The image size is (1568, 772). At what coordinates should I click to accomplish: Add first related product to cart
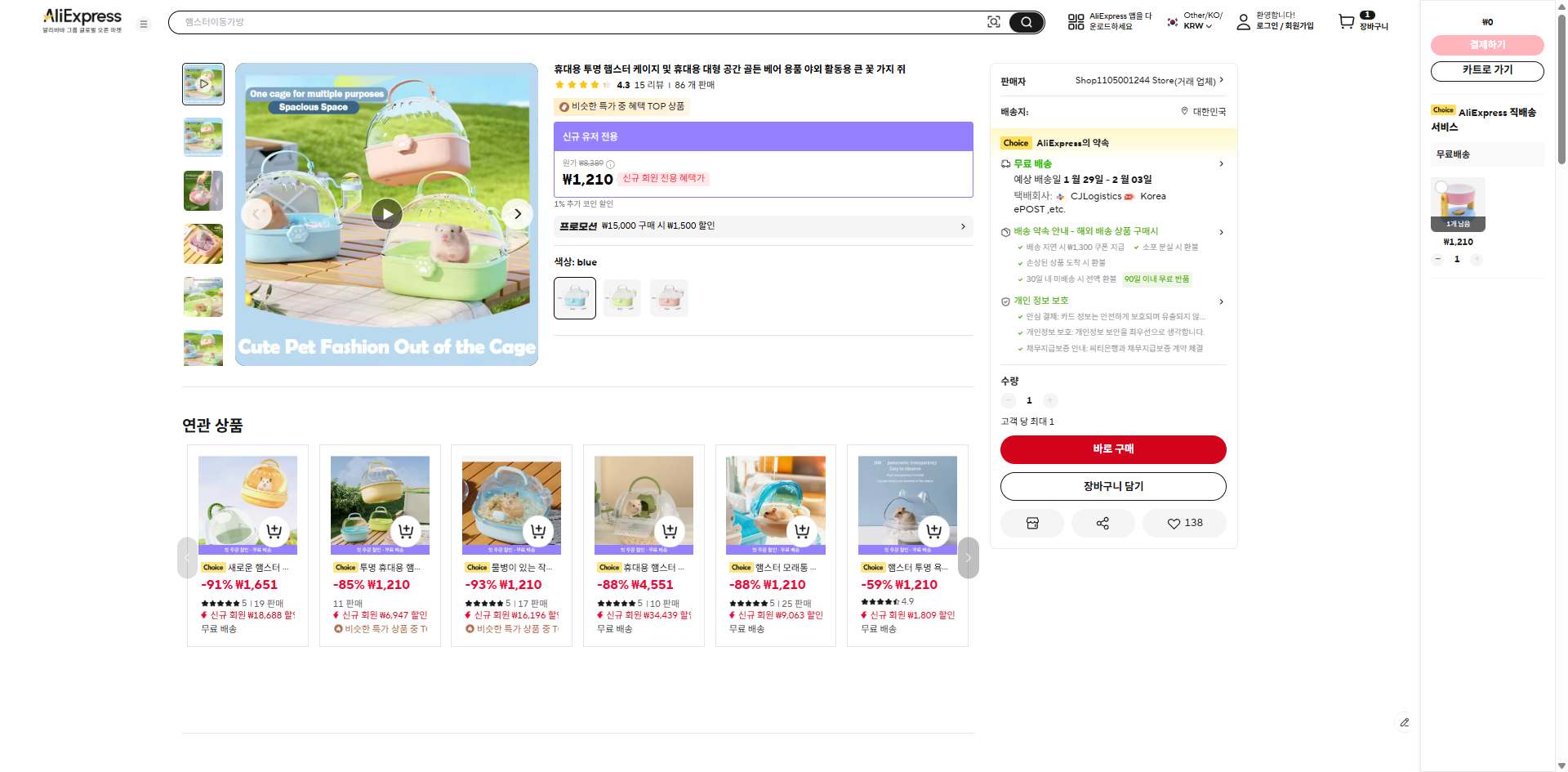pos(274,531)
